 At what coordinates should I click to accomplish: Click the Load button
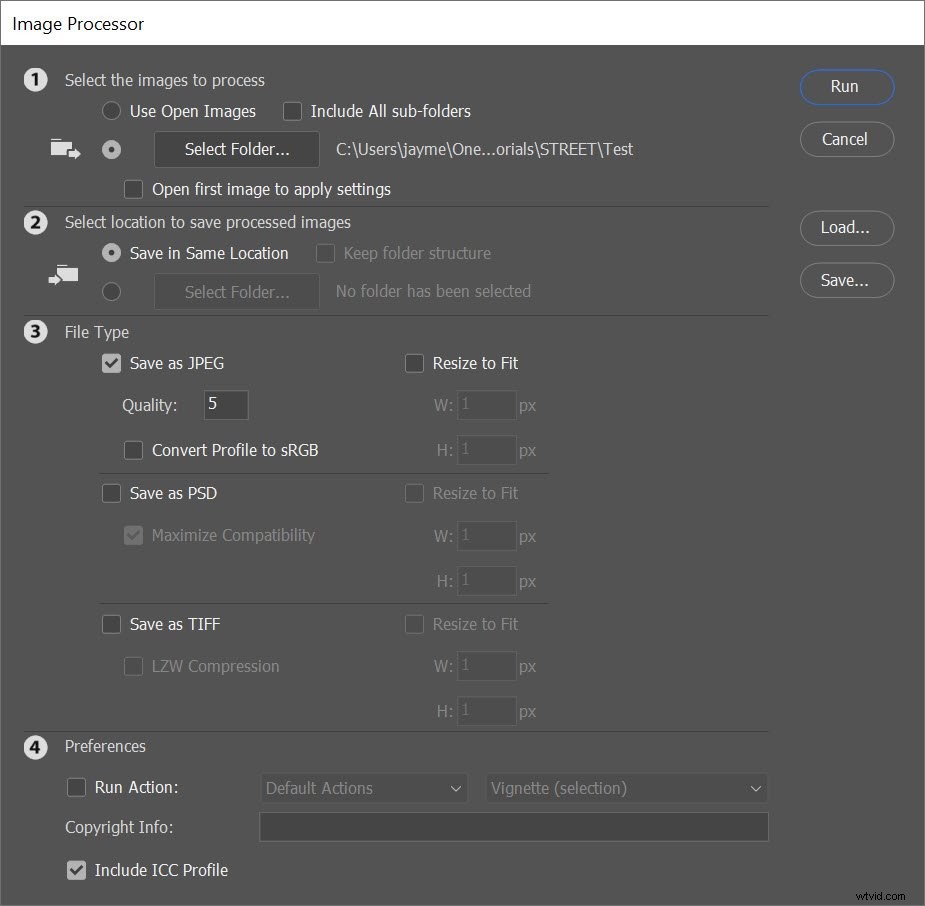[x=846, y=228]
